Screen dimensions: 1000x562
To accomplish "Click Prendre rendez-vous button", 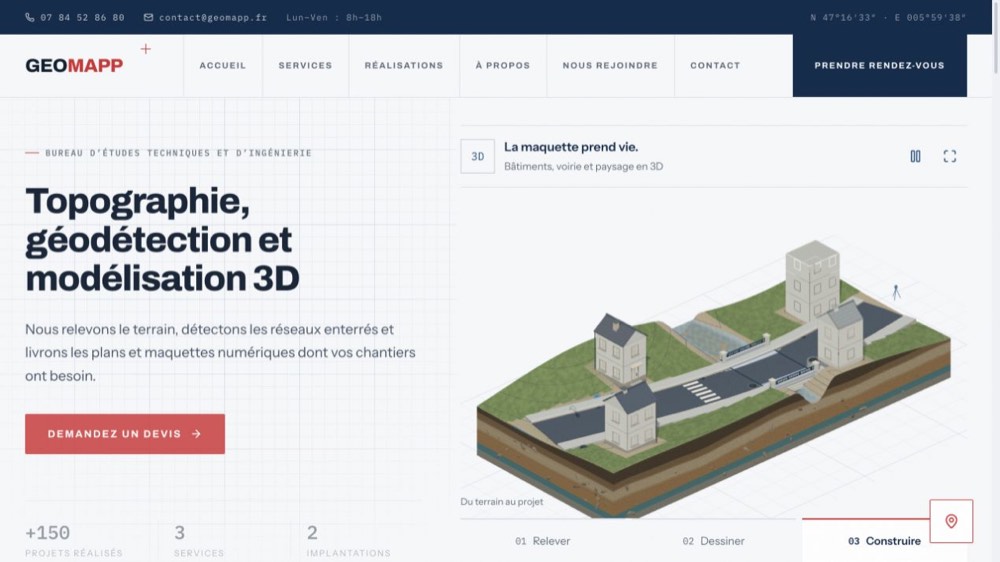I will 879,65.
